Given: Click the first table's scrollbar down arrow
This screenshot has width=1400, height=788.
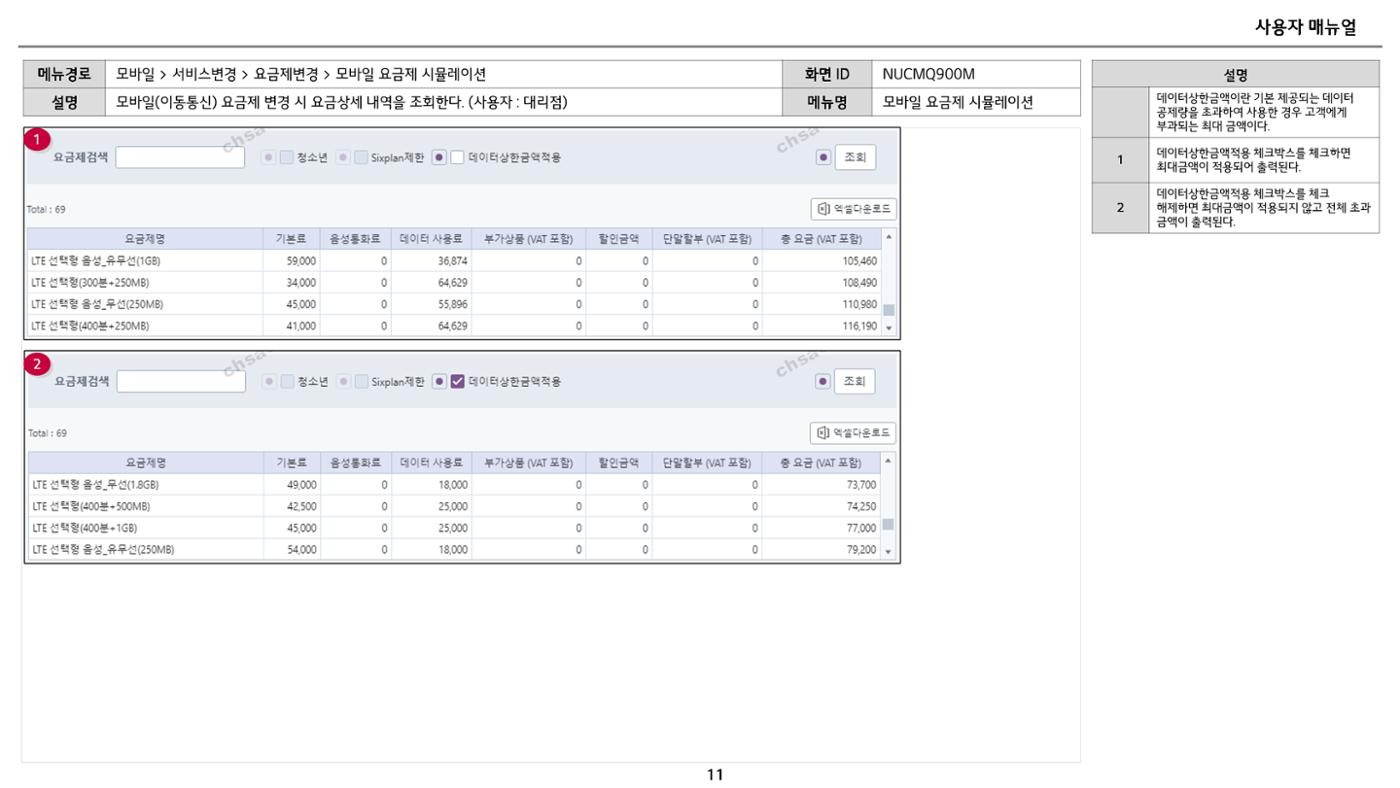Looking at the screenshot, I should pos(888,328).
